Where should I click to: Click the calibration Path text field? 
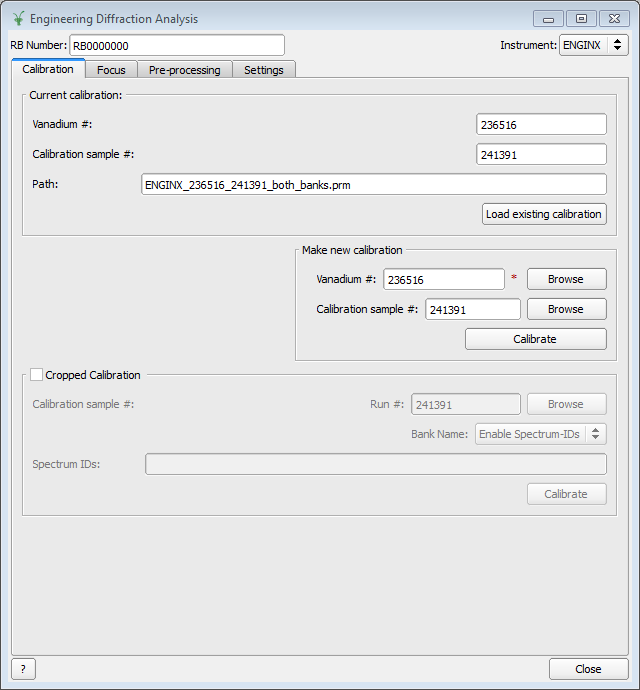tap(374, 184)
